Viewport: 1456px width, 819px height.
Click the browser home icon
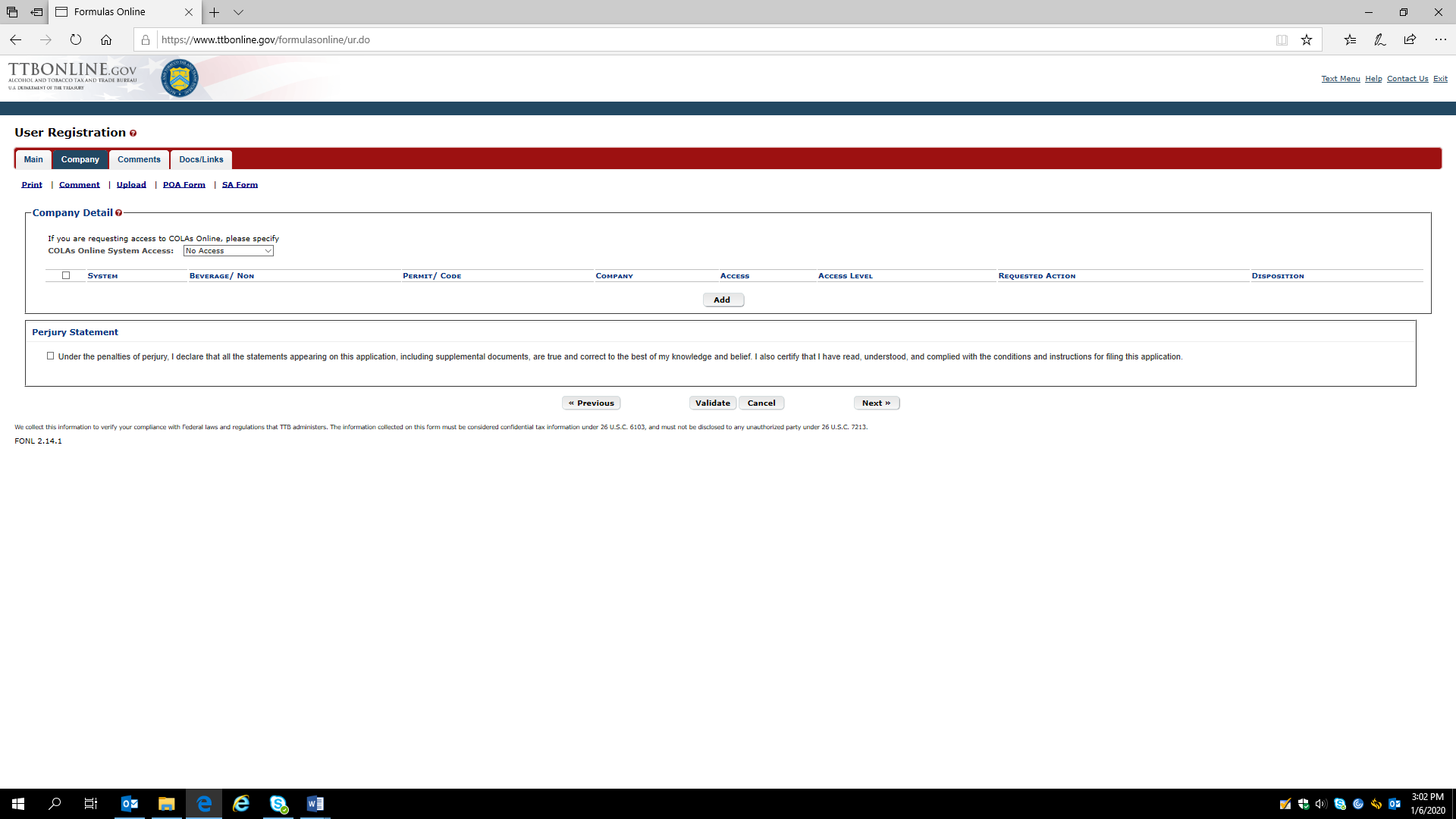point(106,39)
